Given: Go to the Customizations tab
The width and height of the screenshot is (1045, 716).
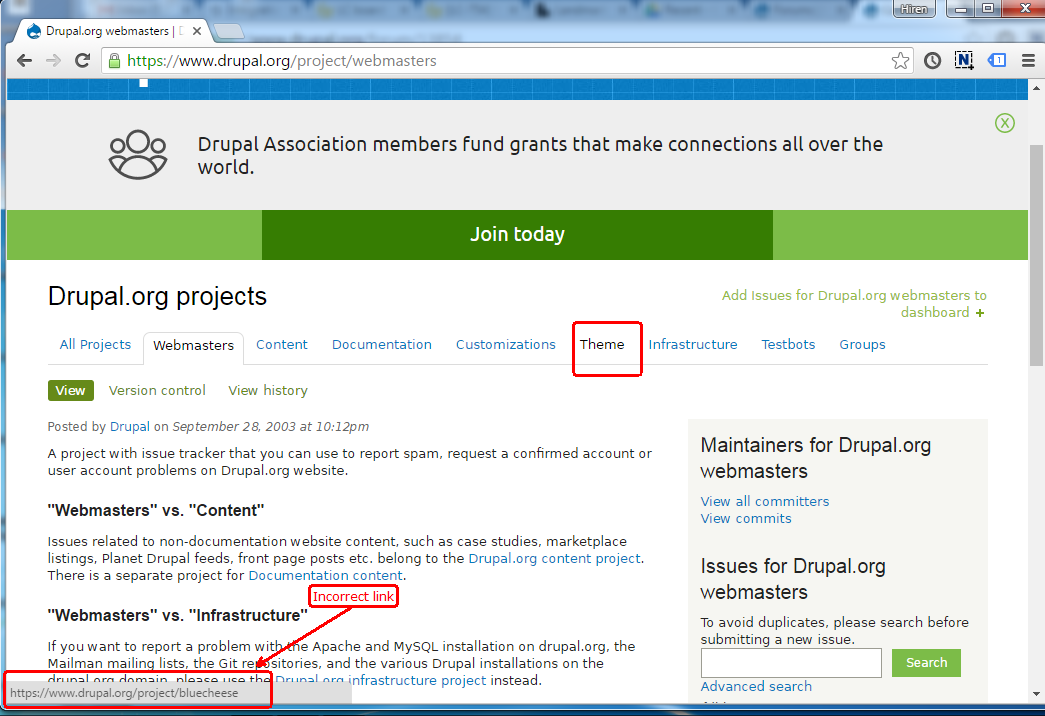Looking at the screenshot, I should [506, 345].
